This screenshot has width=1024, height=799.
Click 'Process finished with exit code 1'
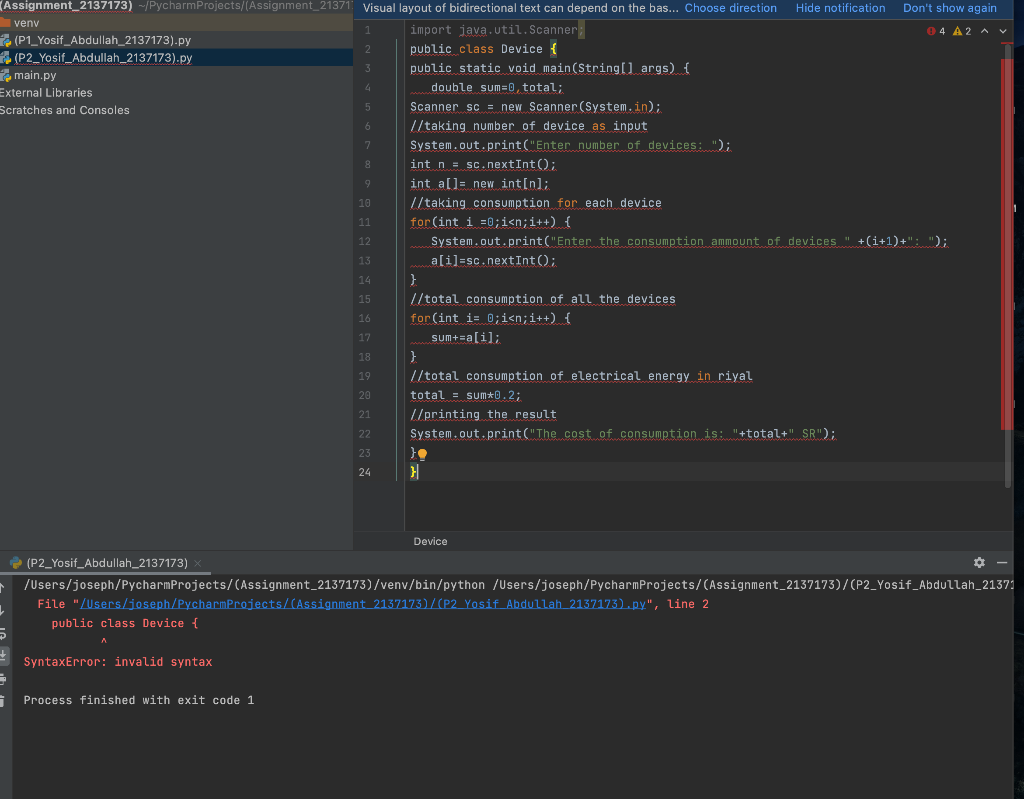pyautogui.click(x=138, y=700)
